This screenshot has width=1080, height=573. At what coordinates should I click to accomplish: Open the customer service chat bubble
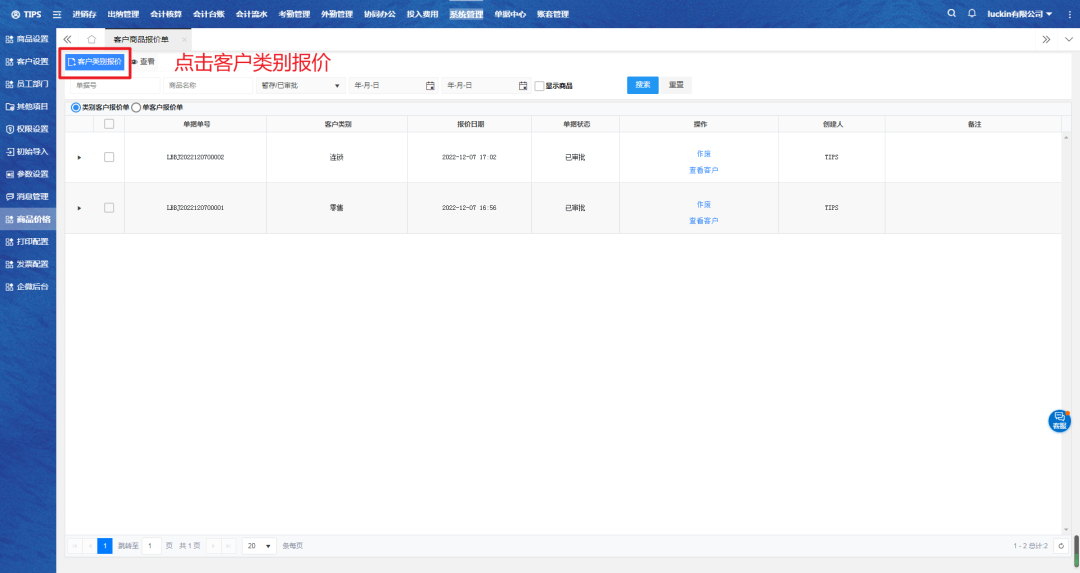pos(1059,421)
